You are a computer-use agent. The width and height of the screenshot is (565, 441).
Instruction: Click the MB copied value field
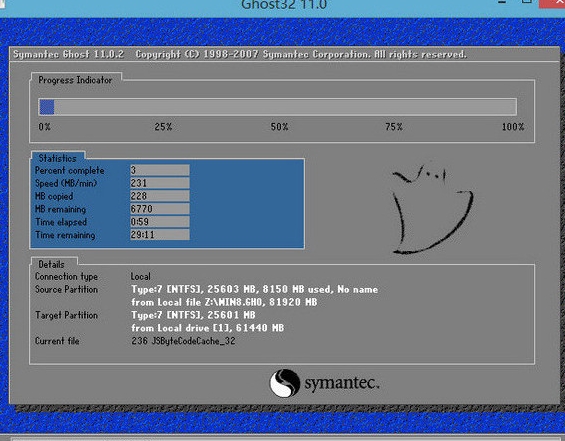pyautogui.click(x=160, y=196)
